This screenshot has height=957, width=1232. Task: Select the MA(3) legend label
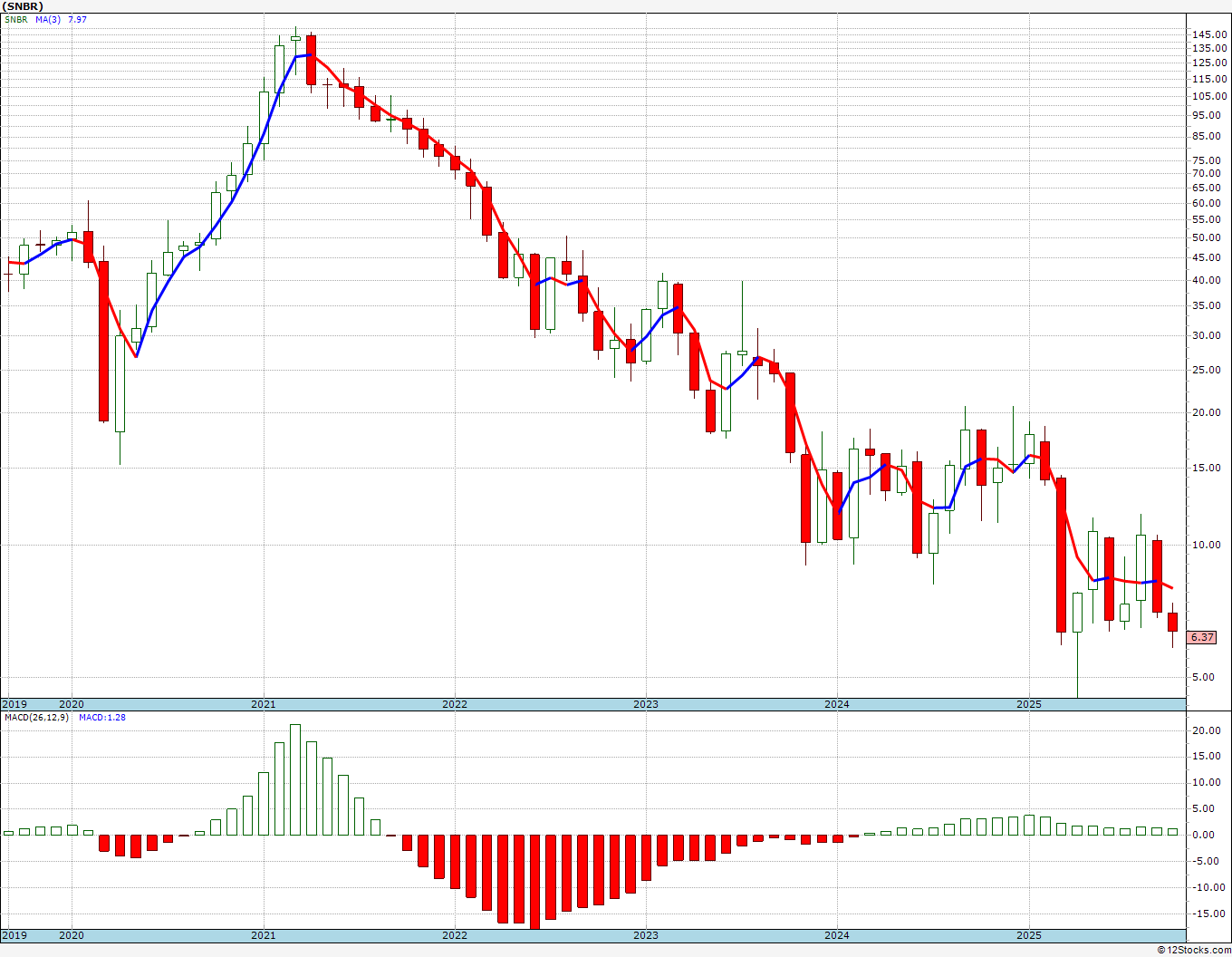click(48, 19)
